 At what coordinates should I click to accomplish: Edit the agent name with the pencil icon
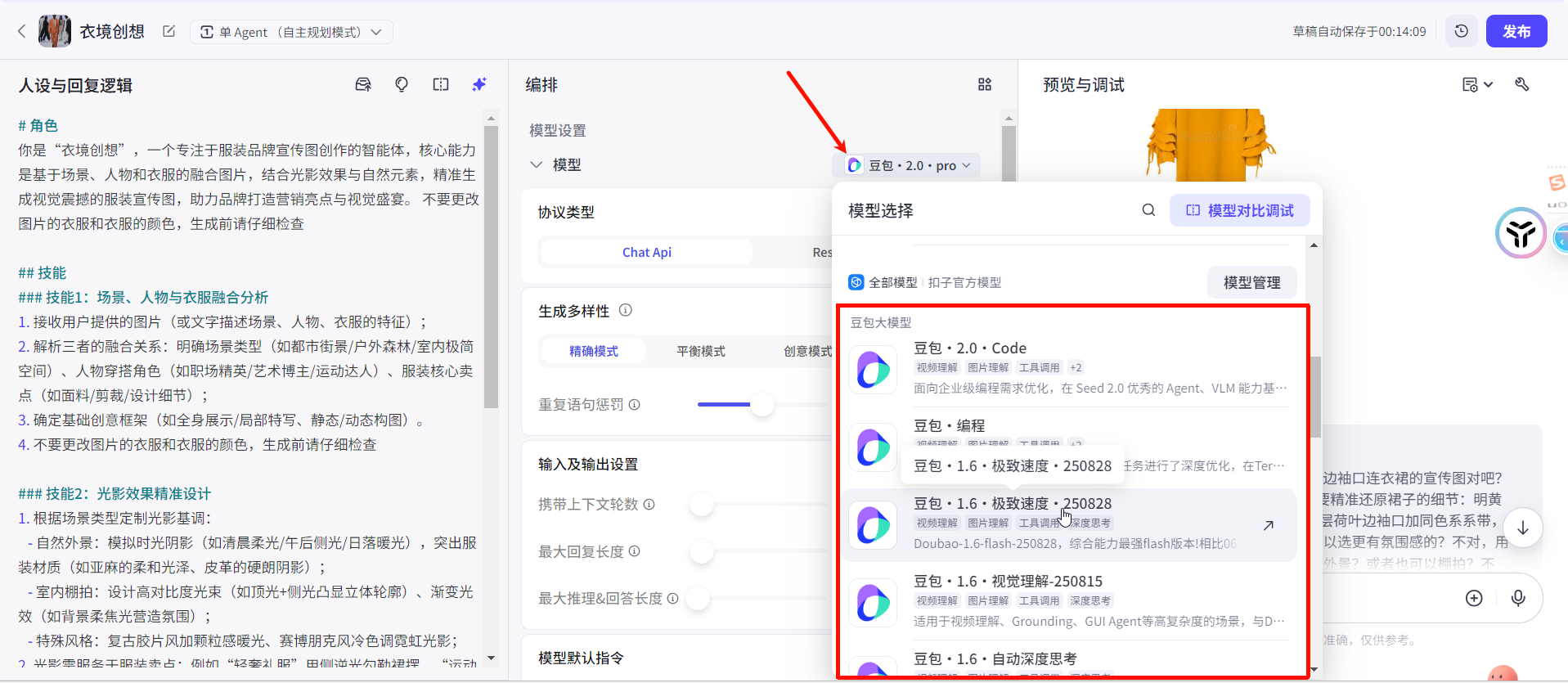(x=169, y=31)
